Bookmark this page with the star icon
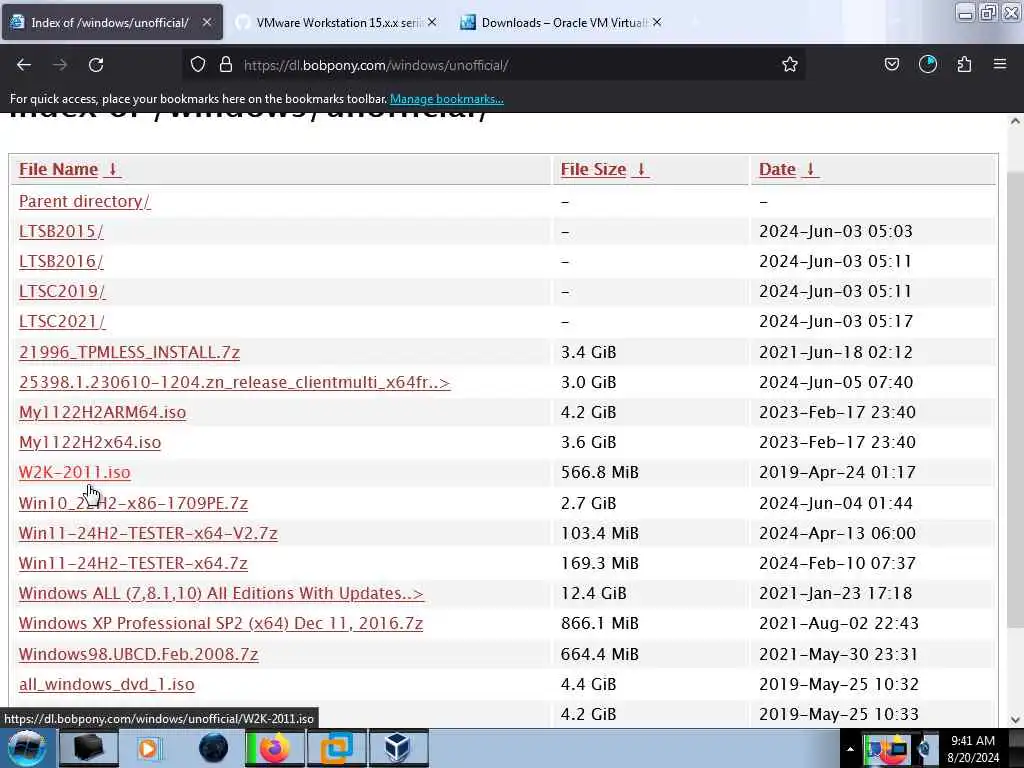The height and width of the screenshot is (768, 1024). tap(790, 65)
